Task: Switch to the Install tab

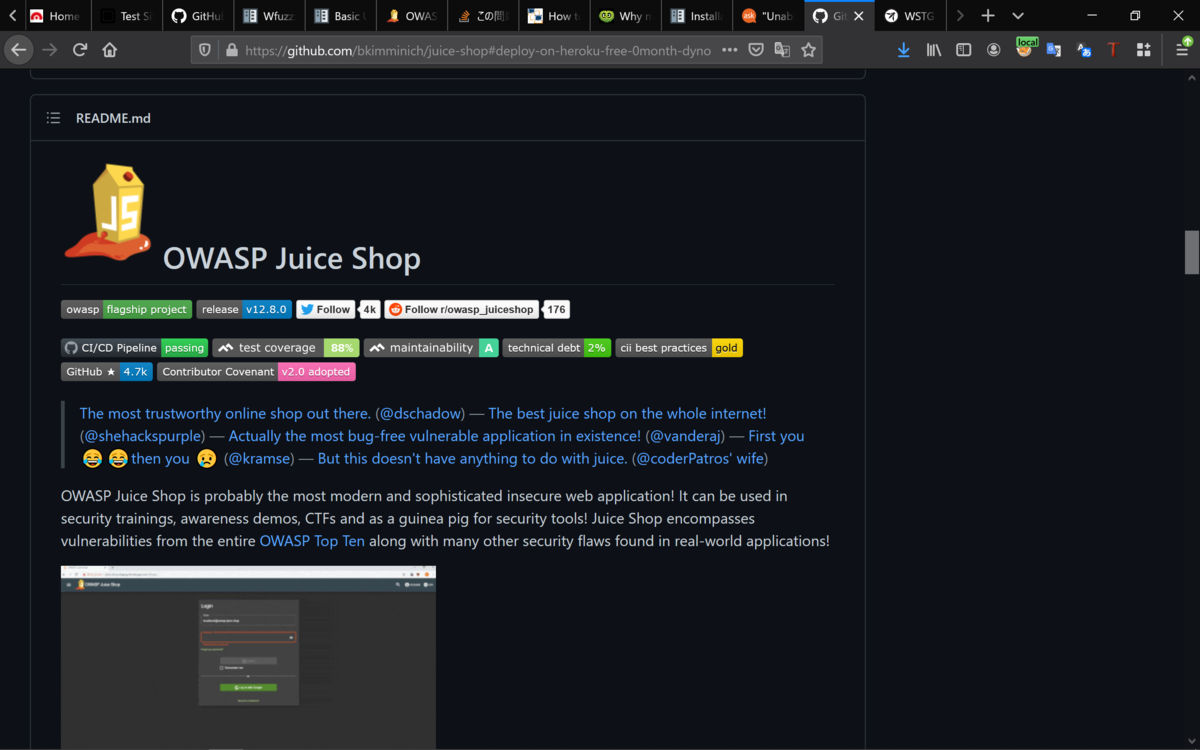Action: 696,16
